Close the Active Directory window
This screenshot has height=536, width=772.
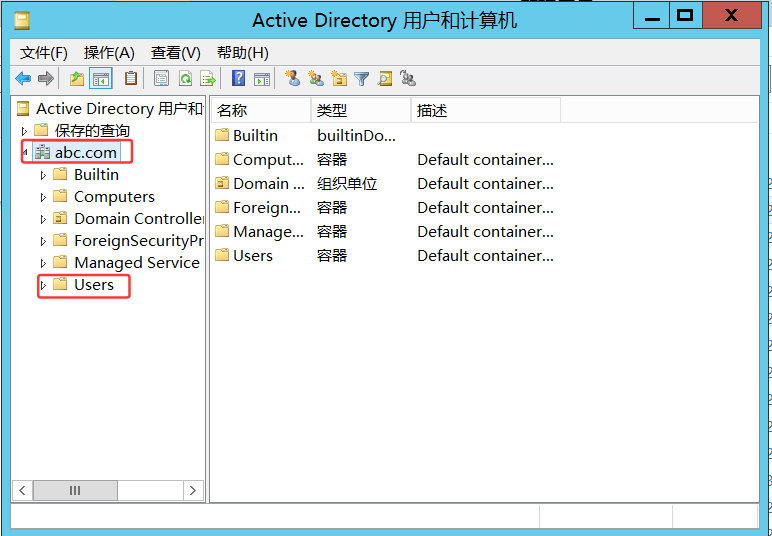[732, 16]
